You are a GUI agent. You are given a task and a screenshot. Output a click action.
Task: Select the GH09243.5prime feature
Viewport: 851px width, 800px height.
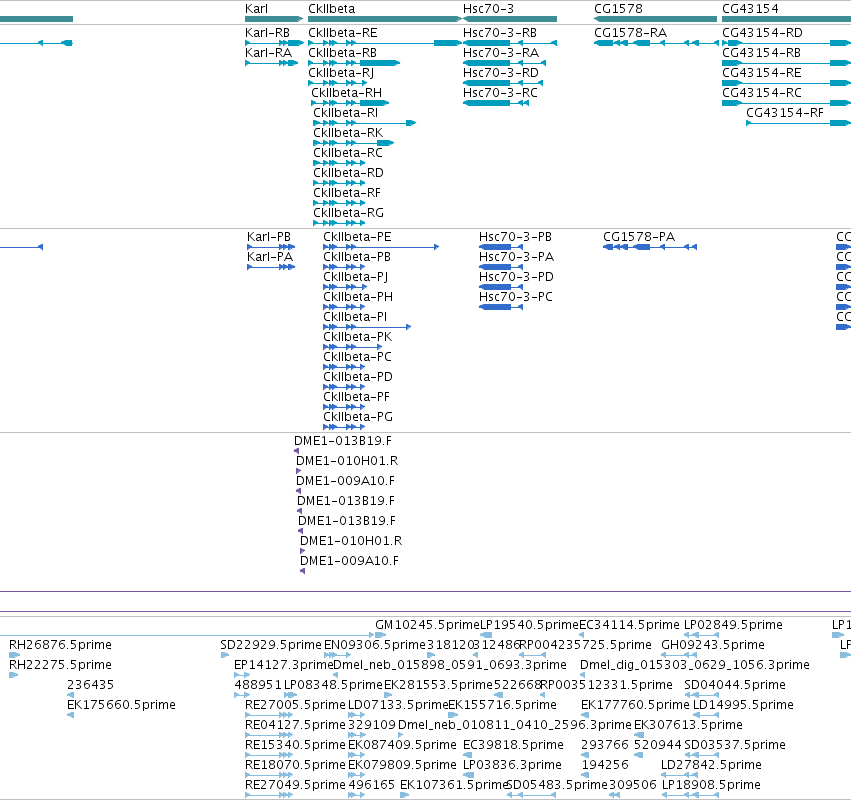pyautogui.click(x=713, y=645)
